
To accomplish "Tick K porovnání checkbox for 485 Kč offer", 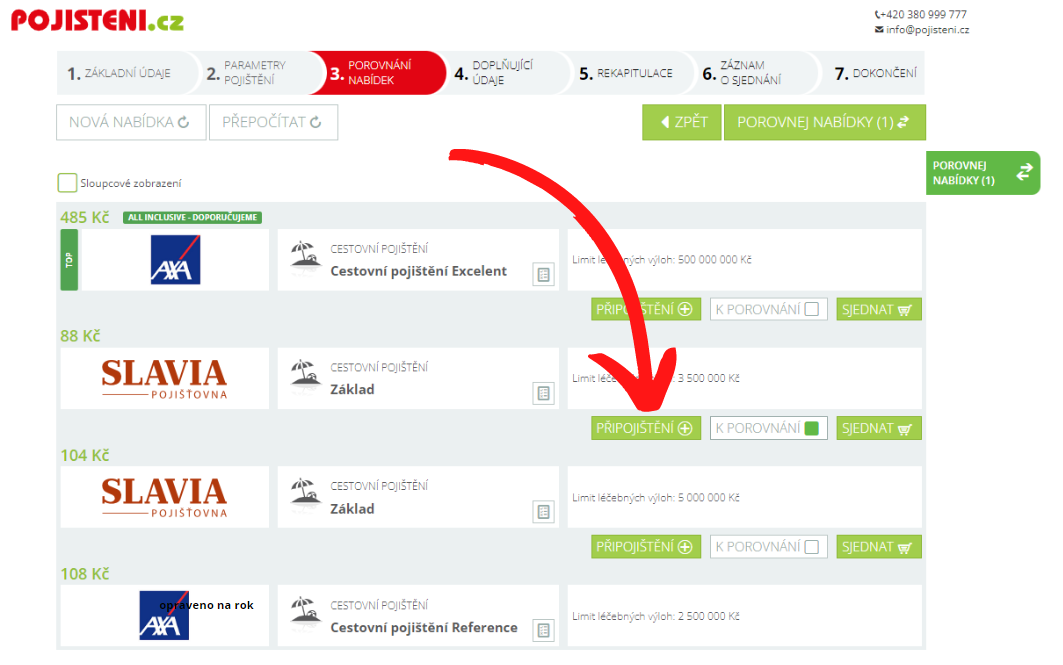I will point(811,309).
